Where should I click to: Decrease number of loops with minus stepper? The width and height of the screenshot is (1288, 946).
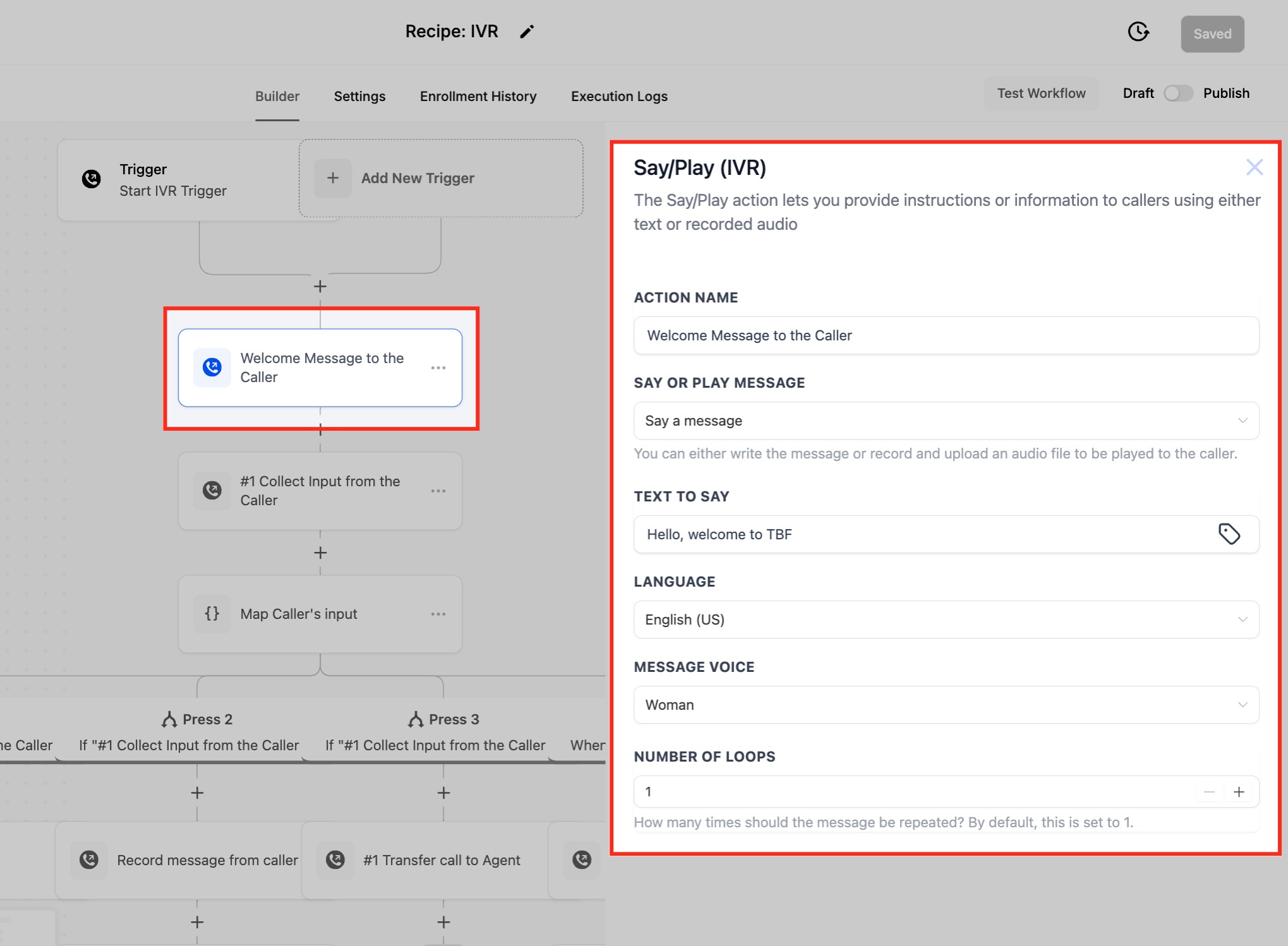[x=1209, y=792]
